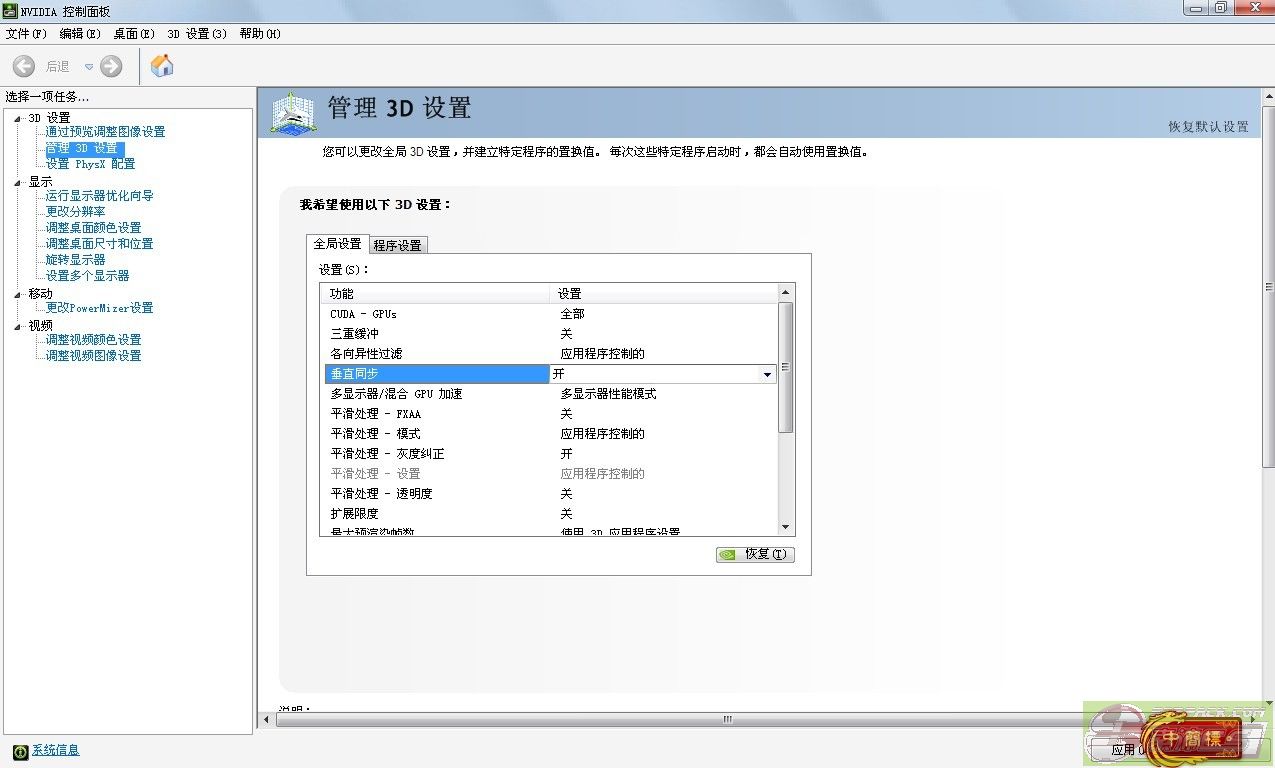
Task: Select 设置 PhysX 配置 in sidebar
Action: coord(90,164)
